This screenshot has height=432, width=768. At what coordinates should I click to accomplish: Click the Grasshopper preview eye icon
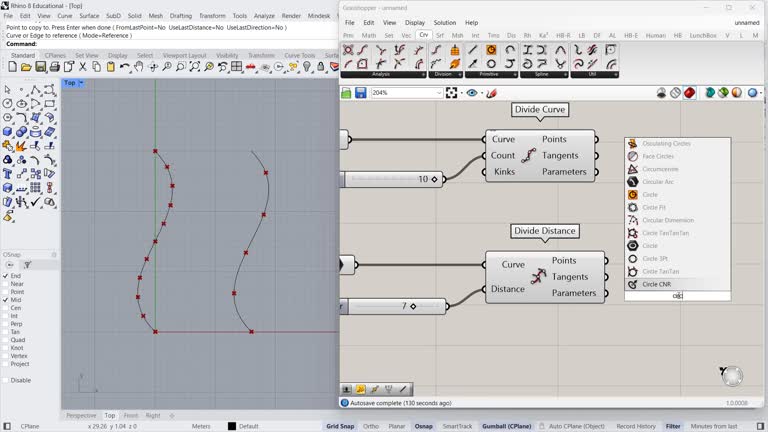click(473, 93)
